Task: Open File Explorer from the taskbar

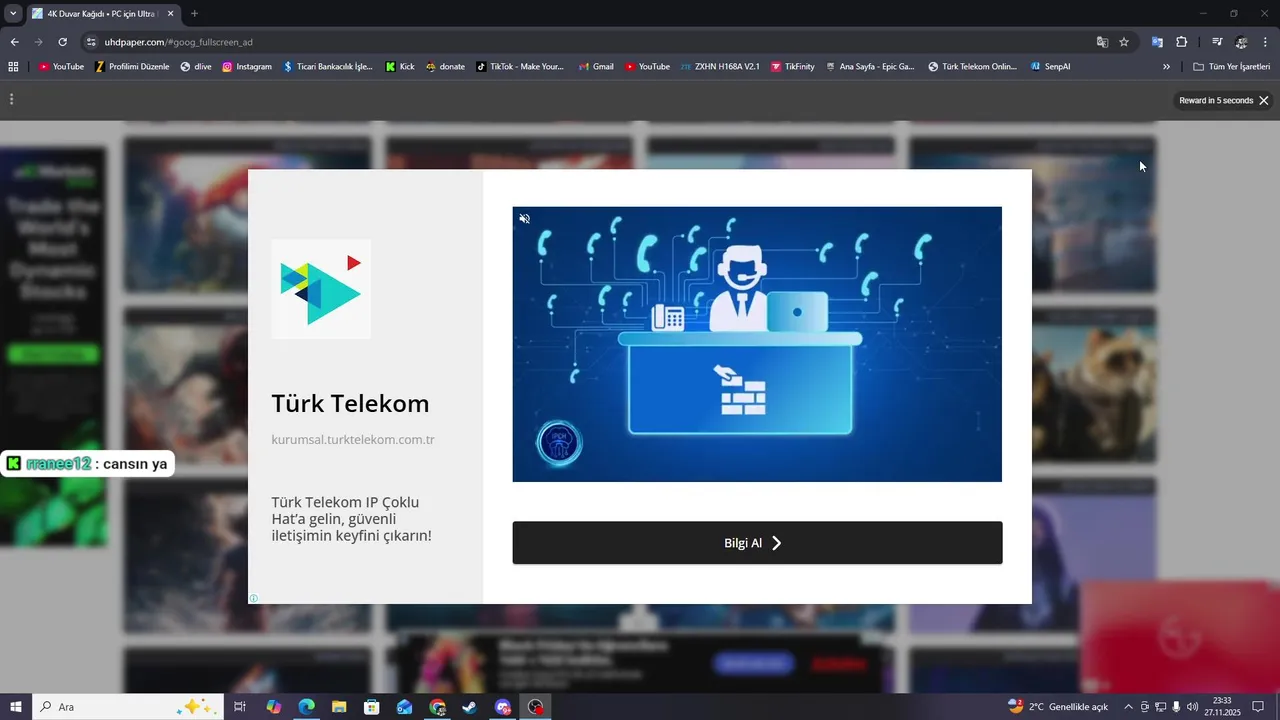Action: [339, 707]
